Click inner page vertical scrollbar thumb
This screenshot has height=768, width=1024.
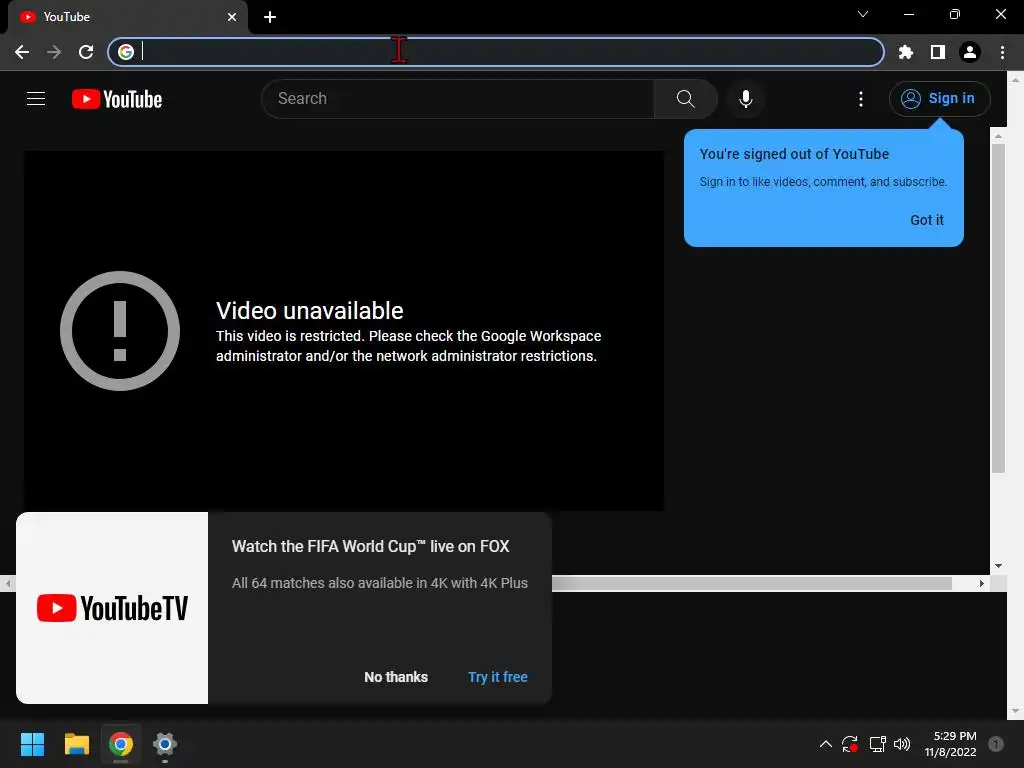pos(997,308)
